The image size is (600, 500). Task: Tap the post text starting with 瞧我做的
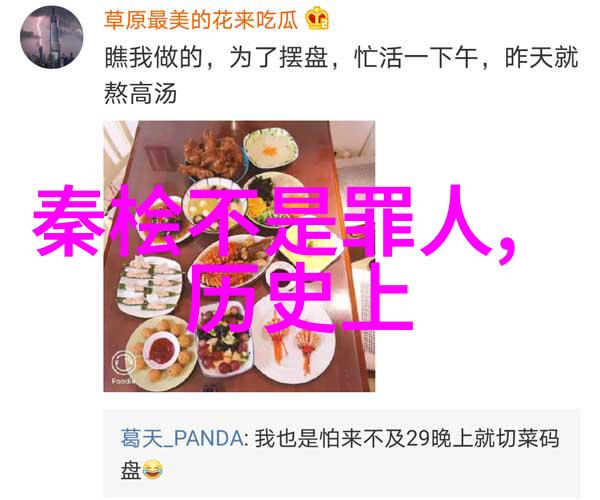pyautogui.click(x=341, y=58)
